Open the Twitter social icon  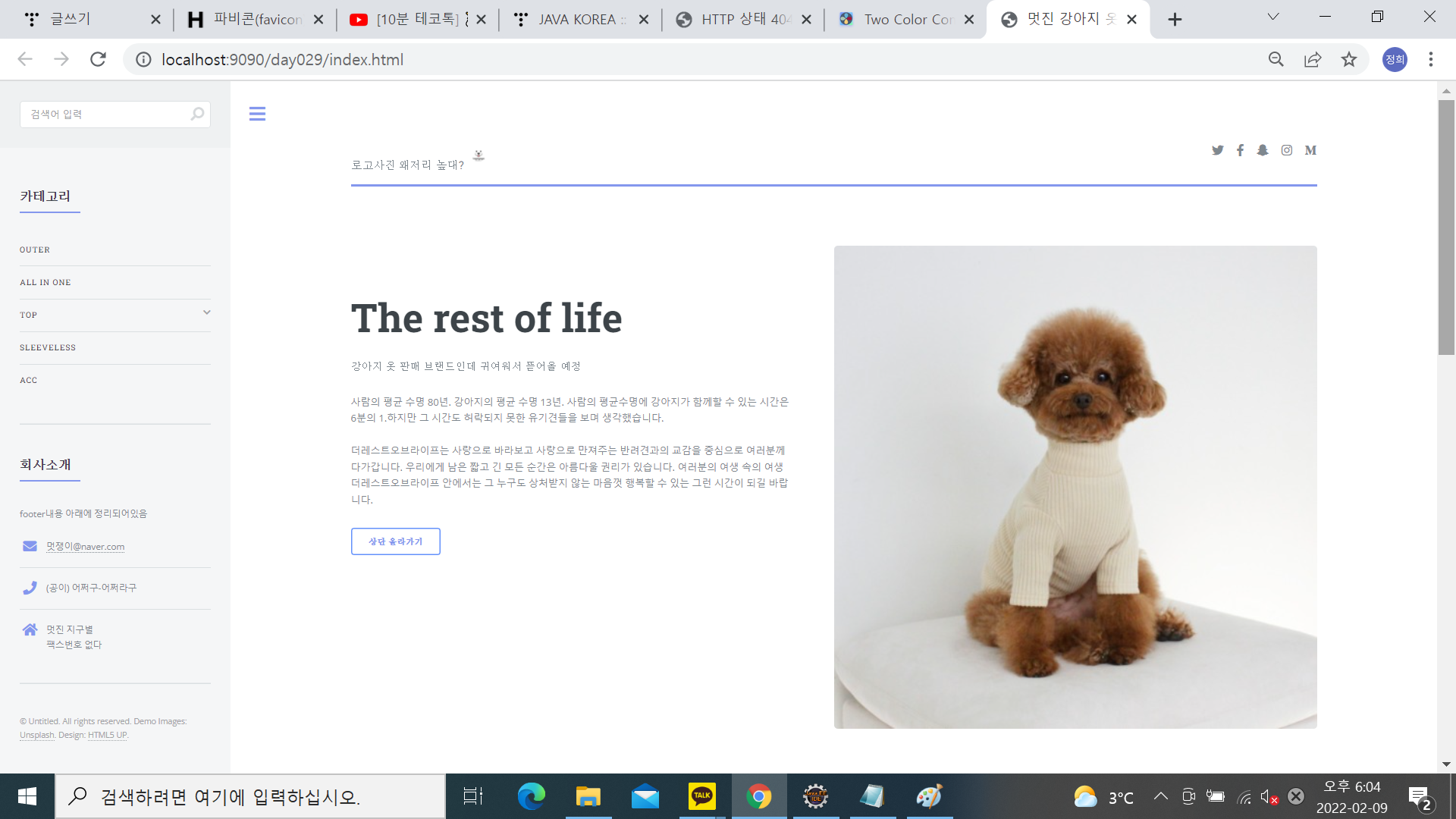pyautogui.click(x=1217, y=150)
